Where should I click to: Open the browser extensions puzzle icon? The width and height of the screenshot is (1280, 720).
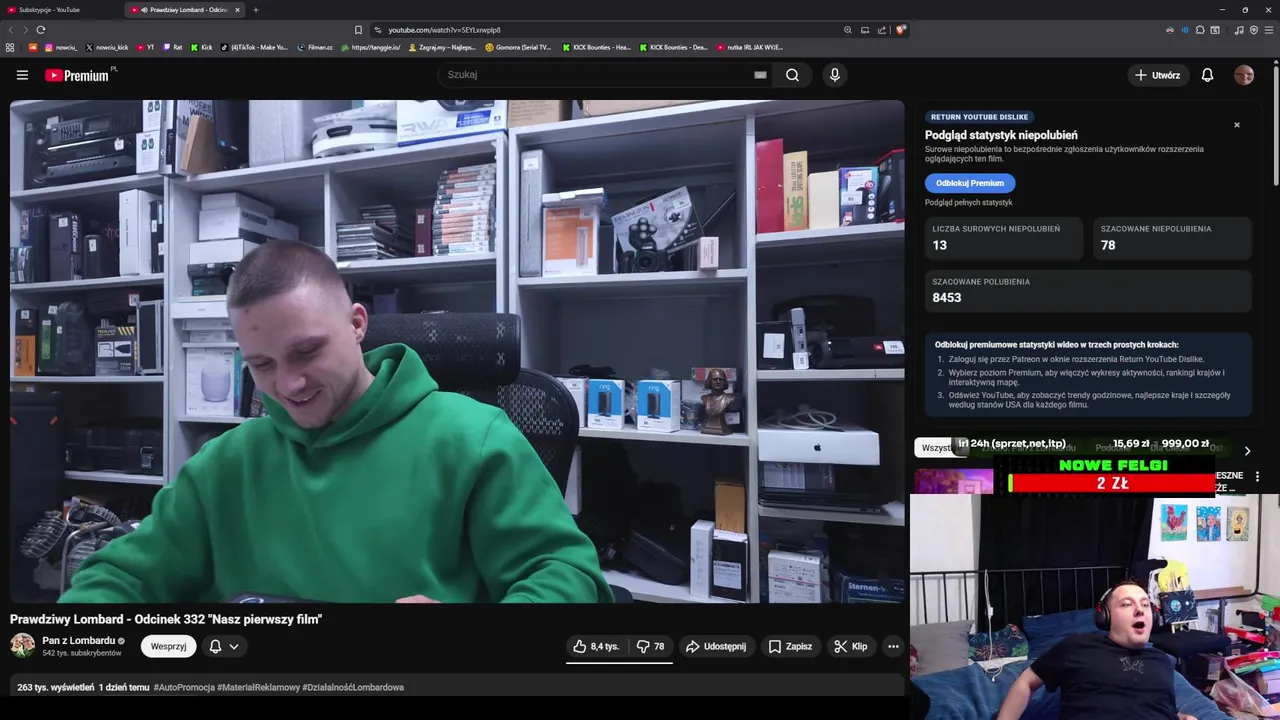tap(1200, 30)
